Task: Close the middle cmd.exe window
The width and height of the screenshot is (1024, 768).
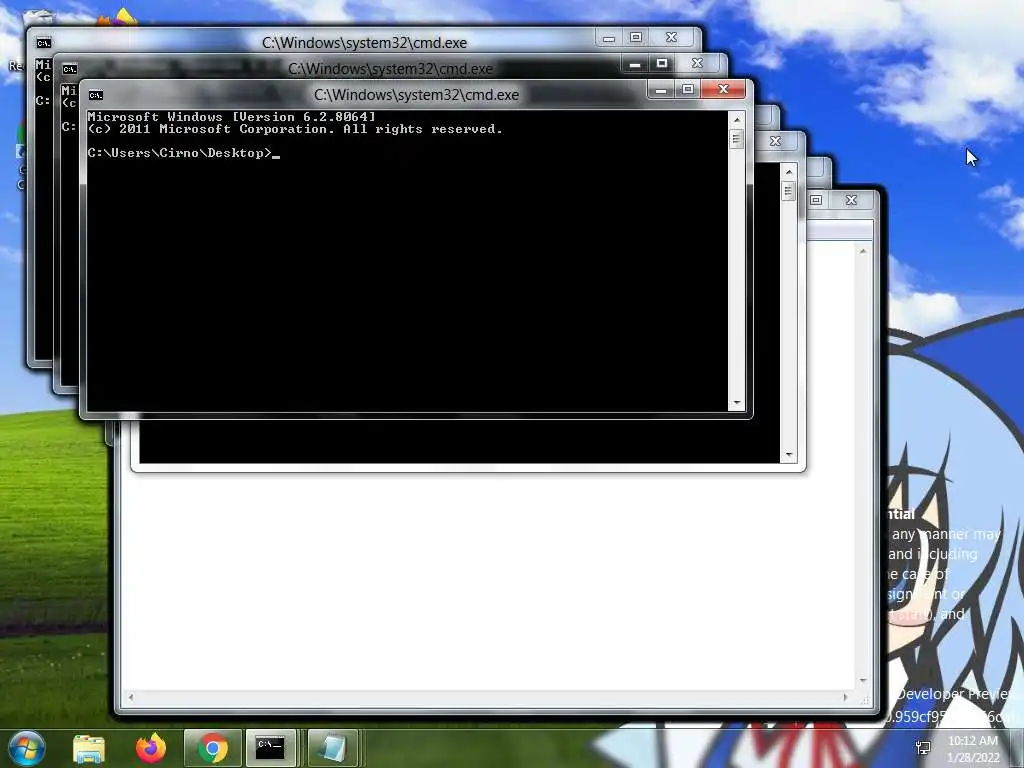Action: (x=697, y=63)
